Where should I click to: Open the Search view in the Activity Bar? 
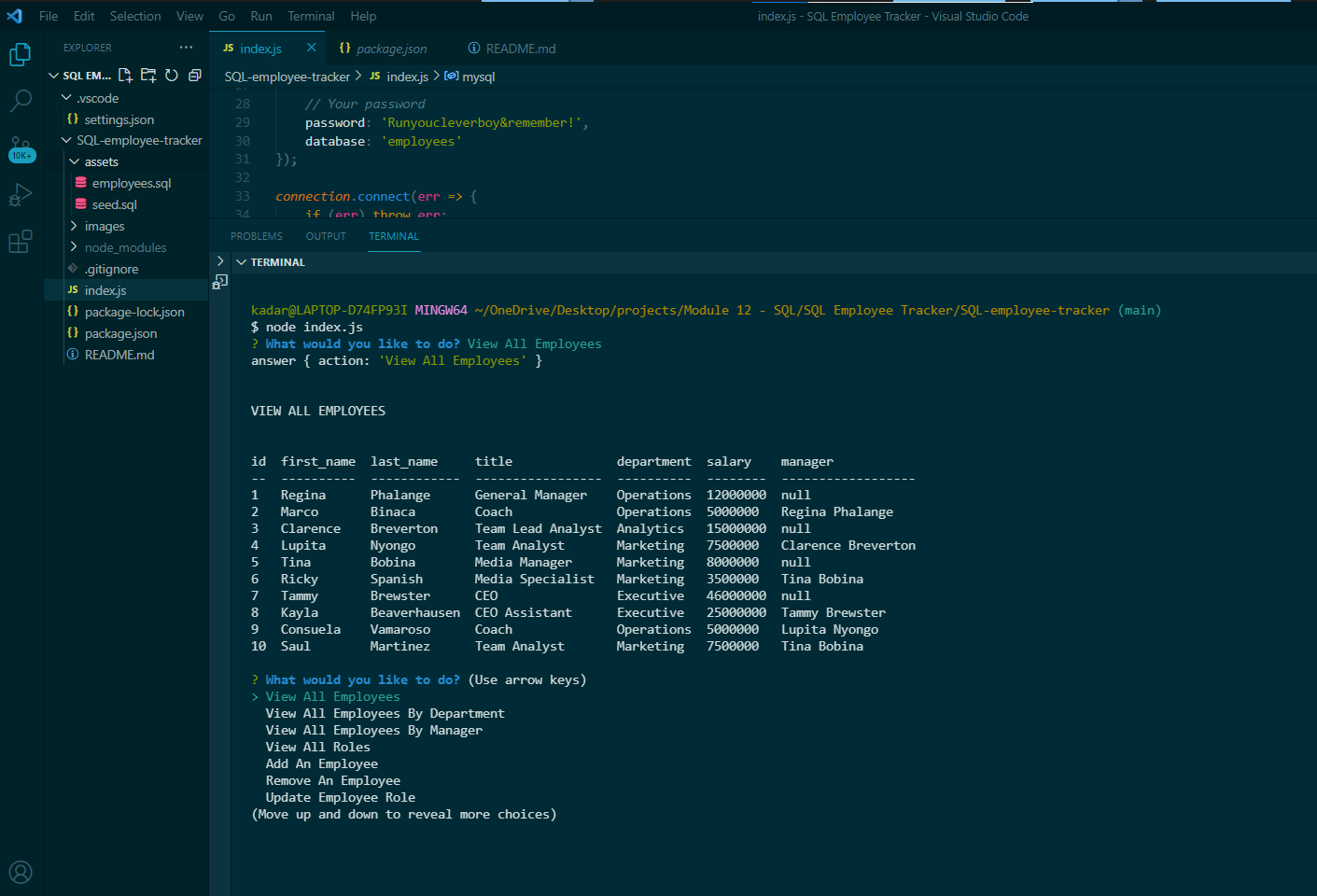(x=21, y=101)
